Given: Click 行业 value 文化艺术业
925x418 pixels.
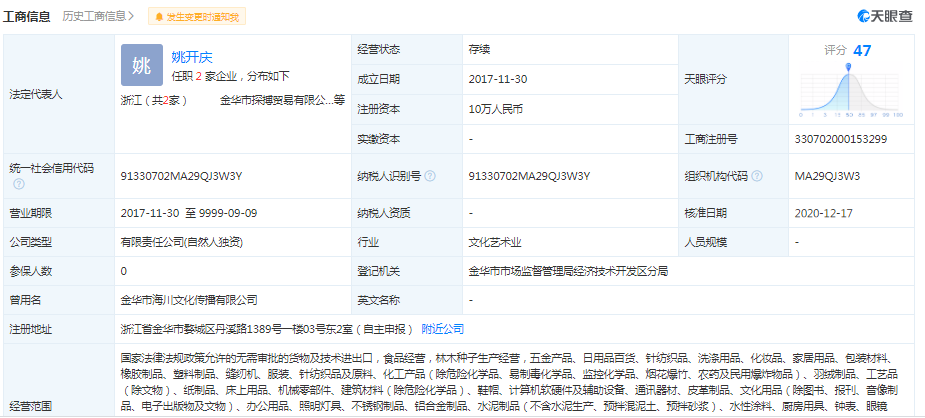Looking at the screenshot, I should [x=496, y=242].
